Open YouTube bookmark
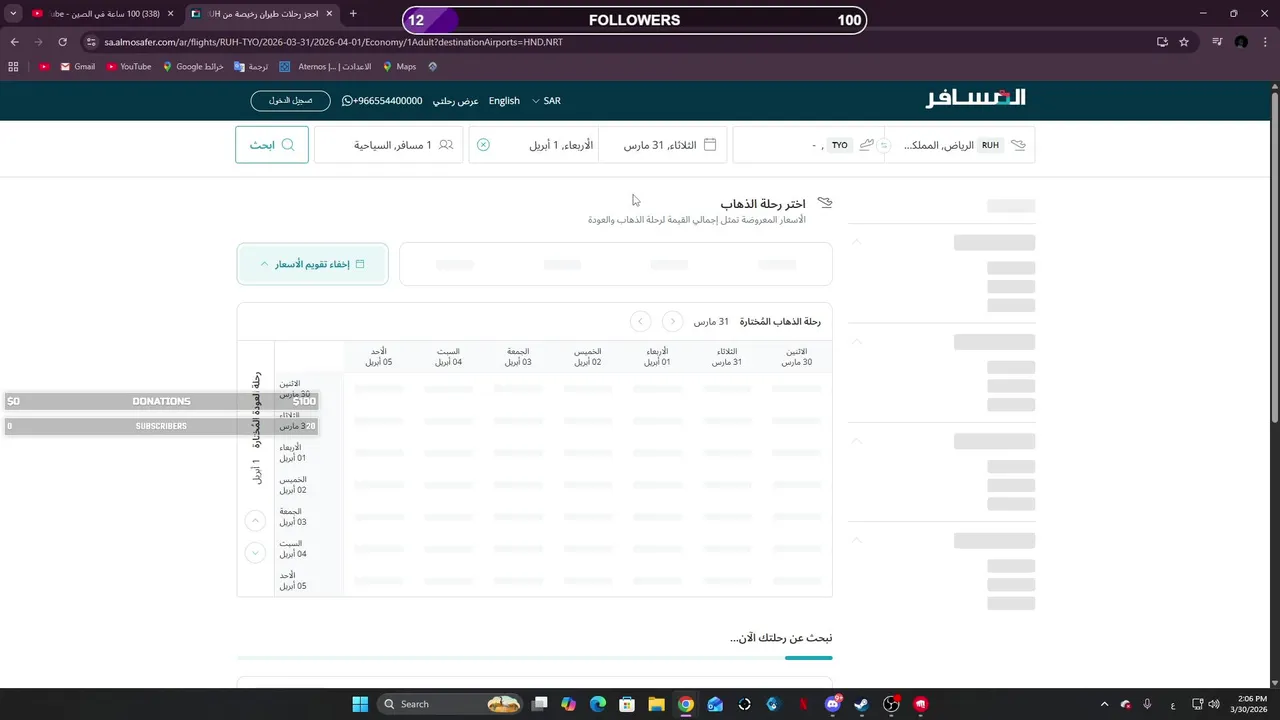 click(x=128, y=67)
